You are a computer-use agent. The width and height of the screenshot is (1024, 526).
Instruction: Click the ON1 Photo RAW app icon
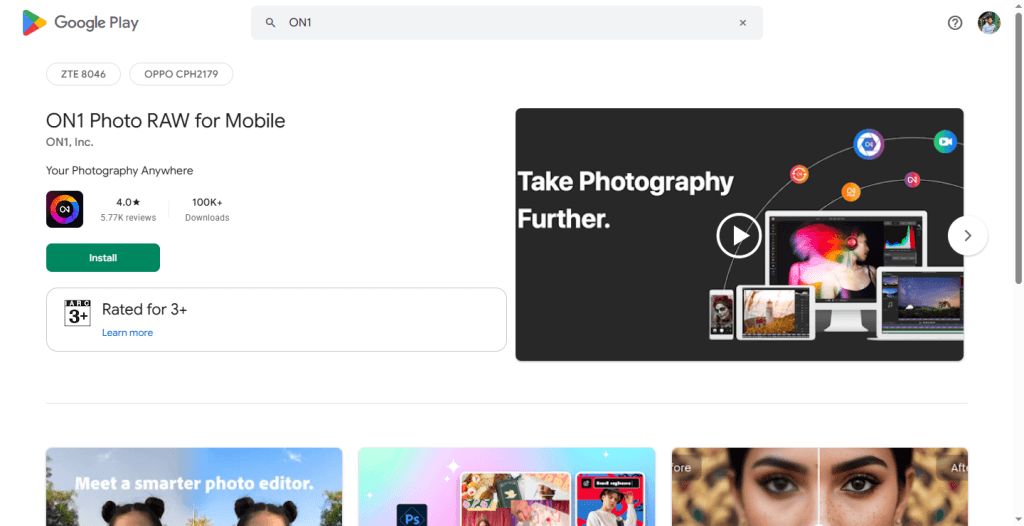click(65, 209)
